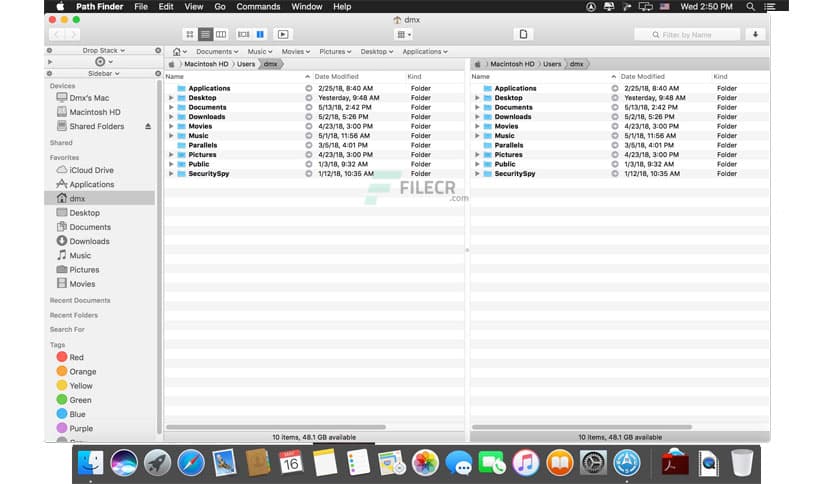Open the Commands menu
The image size is (836, 484).
pos(258,6)
